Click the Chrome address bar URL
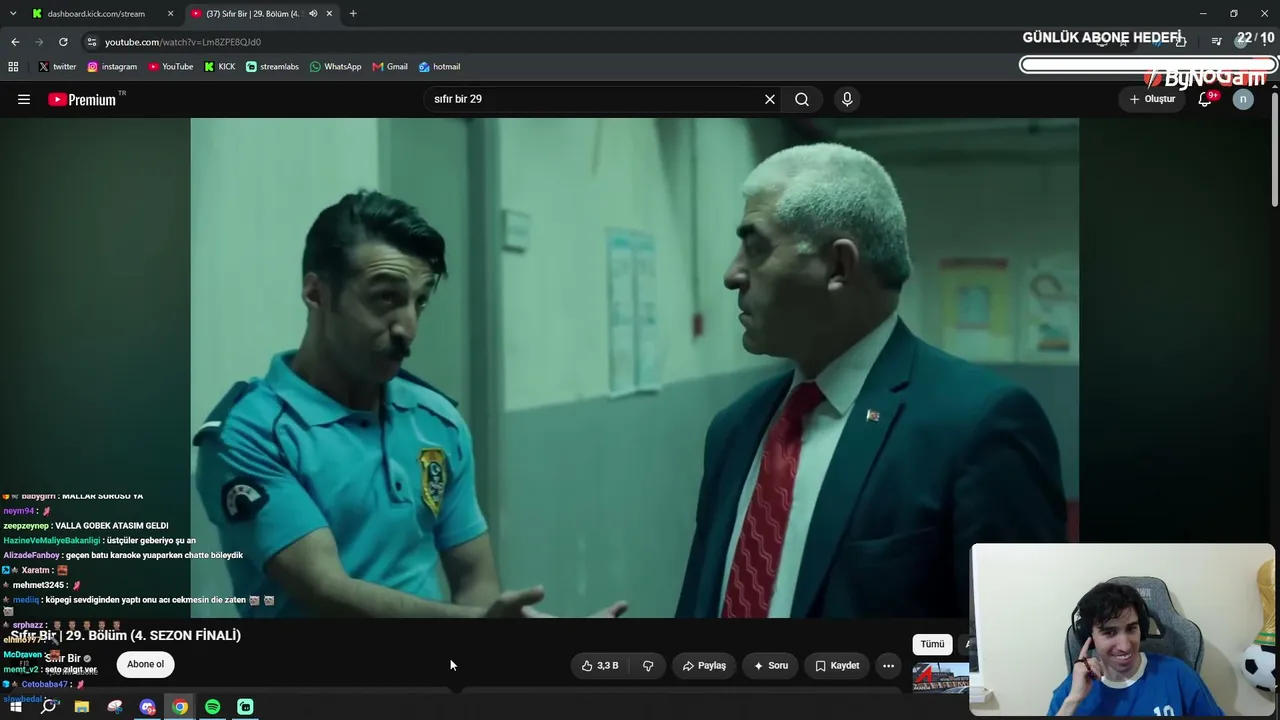Screen dimensions: 1280x720 coord(183,42)
